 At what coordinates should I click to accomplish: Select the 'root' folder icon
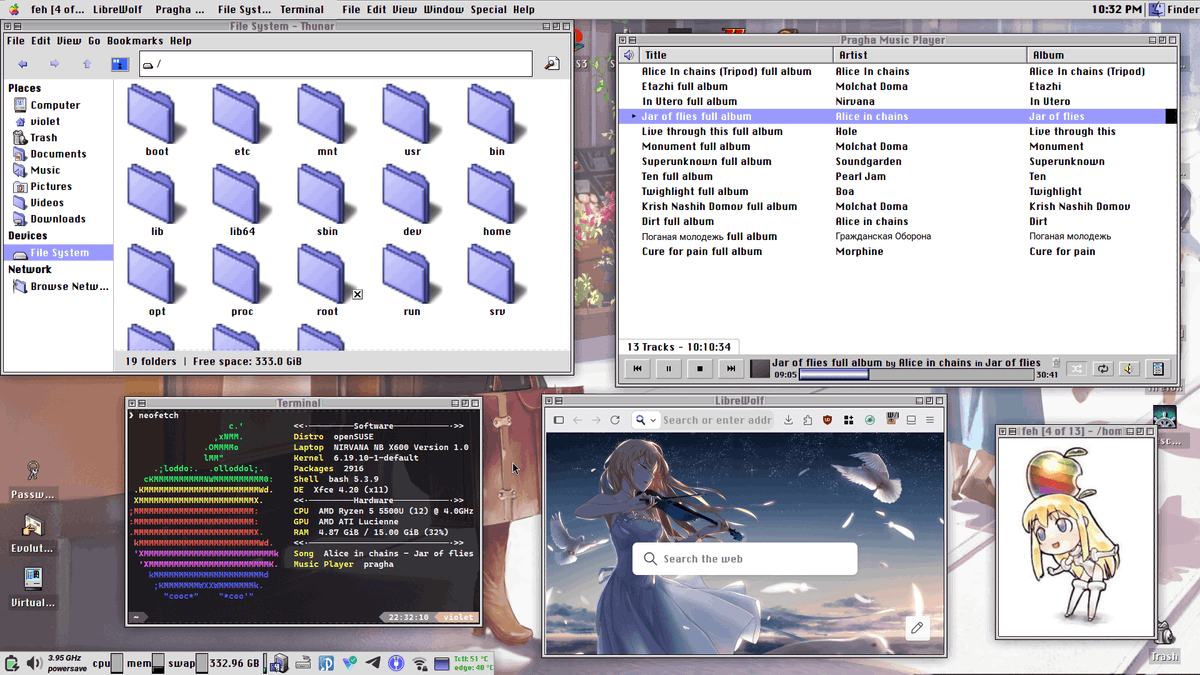[x=327, y=272]
